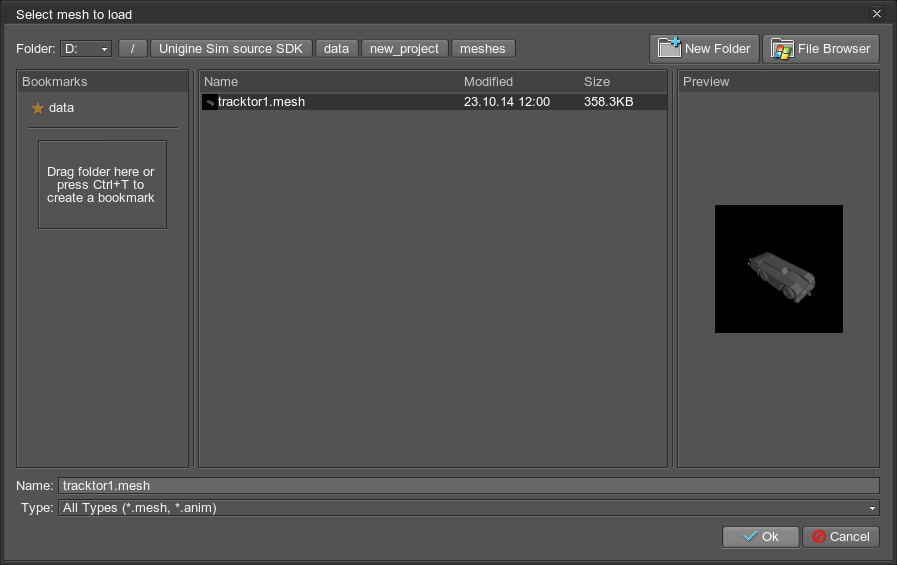Navigate to Unigine Sim source SDK folder
The width and height of the screenshot is (897, 565).
(x=231, y=49)
